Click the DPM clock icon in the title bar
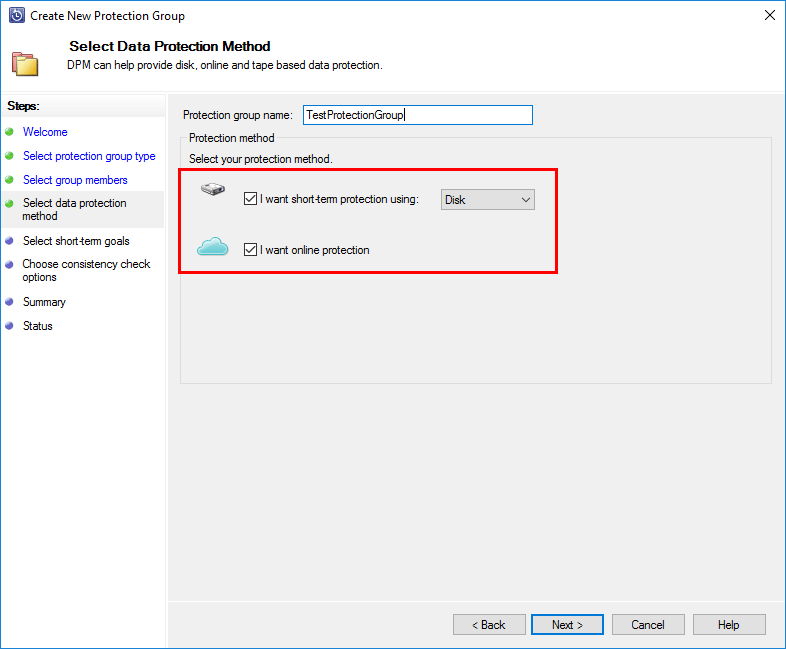The width and height of the screenshot is (786, 649). pyautogui.click(x=17, y=16)
